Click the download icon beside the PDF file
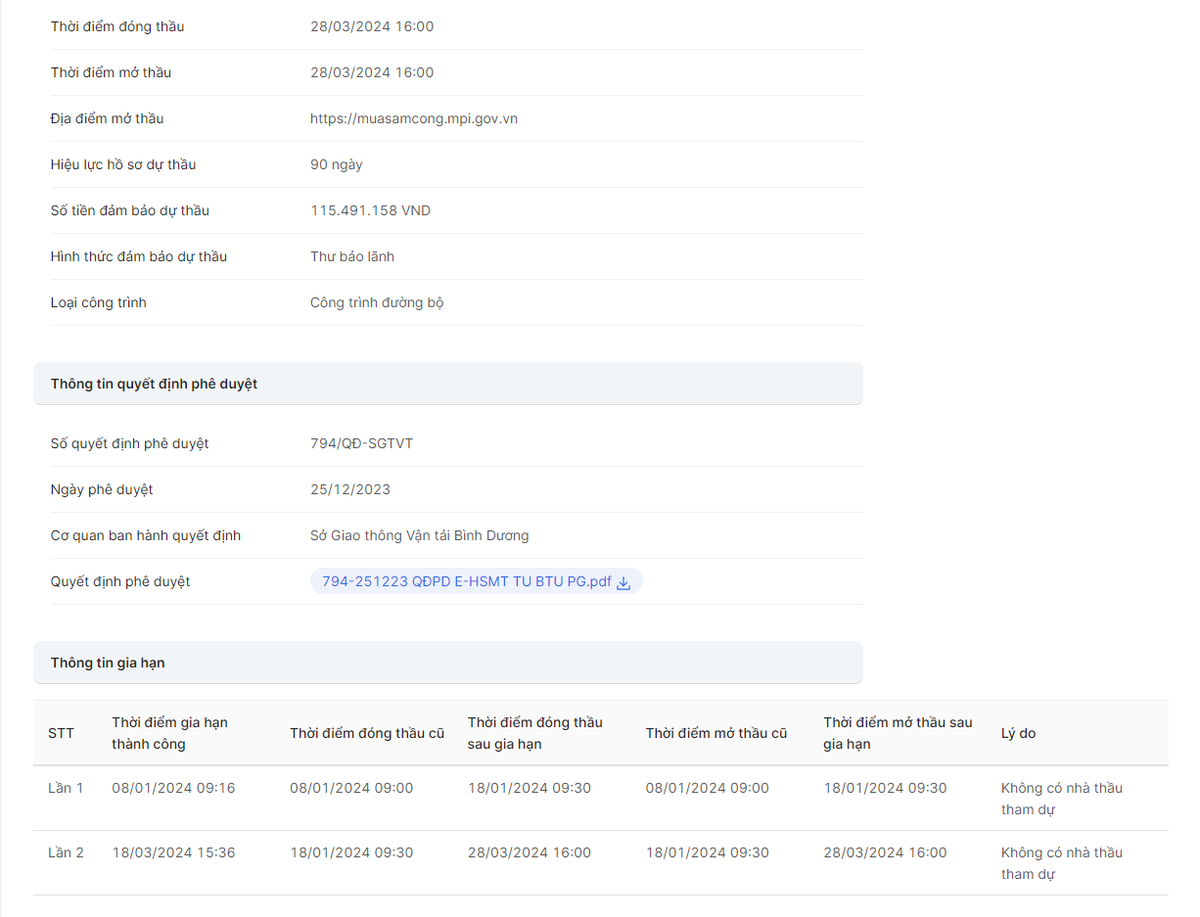The width and height of the screenshot is (1200, 917). click(624, 583)
